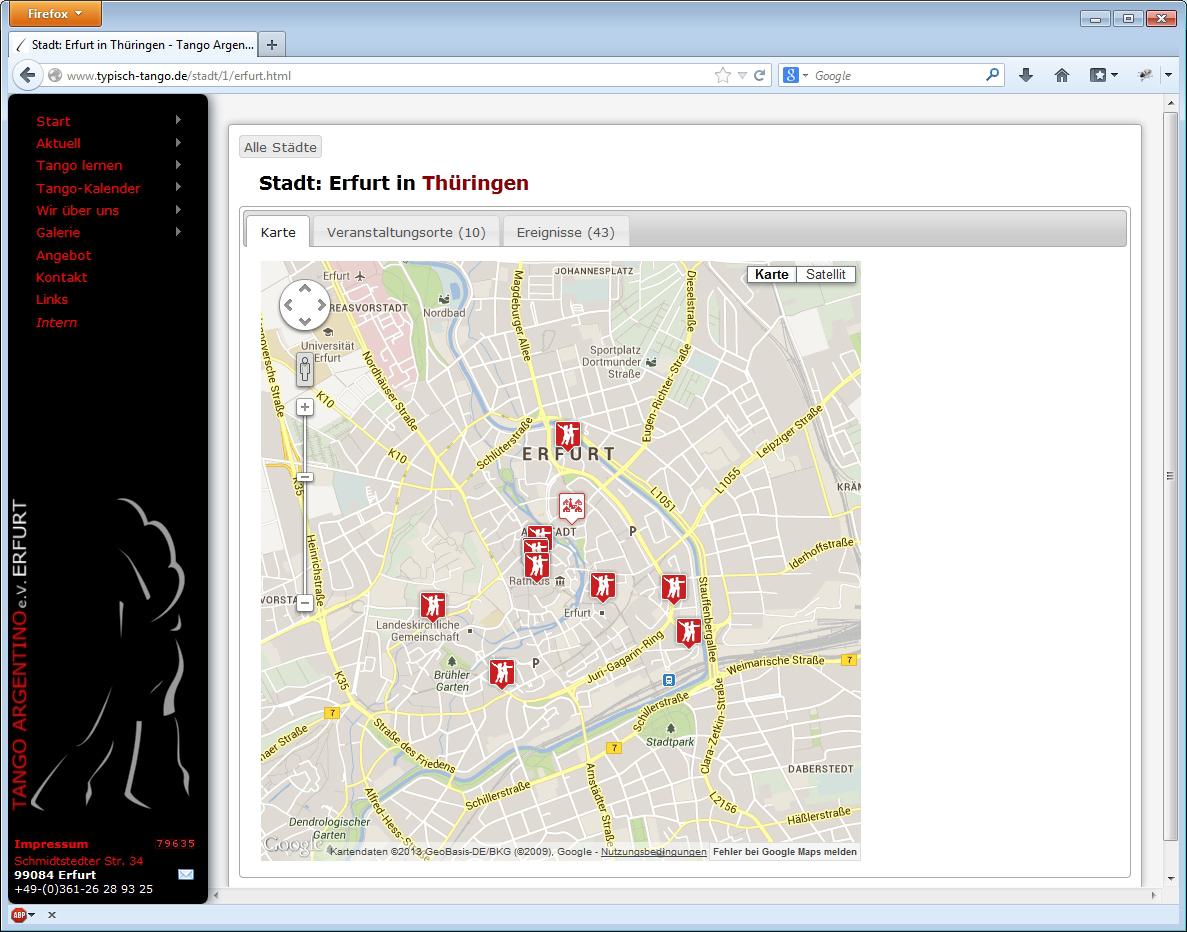Open the Firefox home page icon

click(1062, 75)
